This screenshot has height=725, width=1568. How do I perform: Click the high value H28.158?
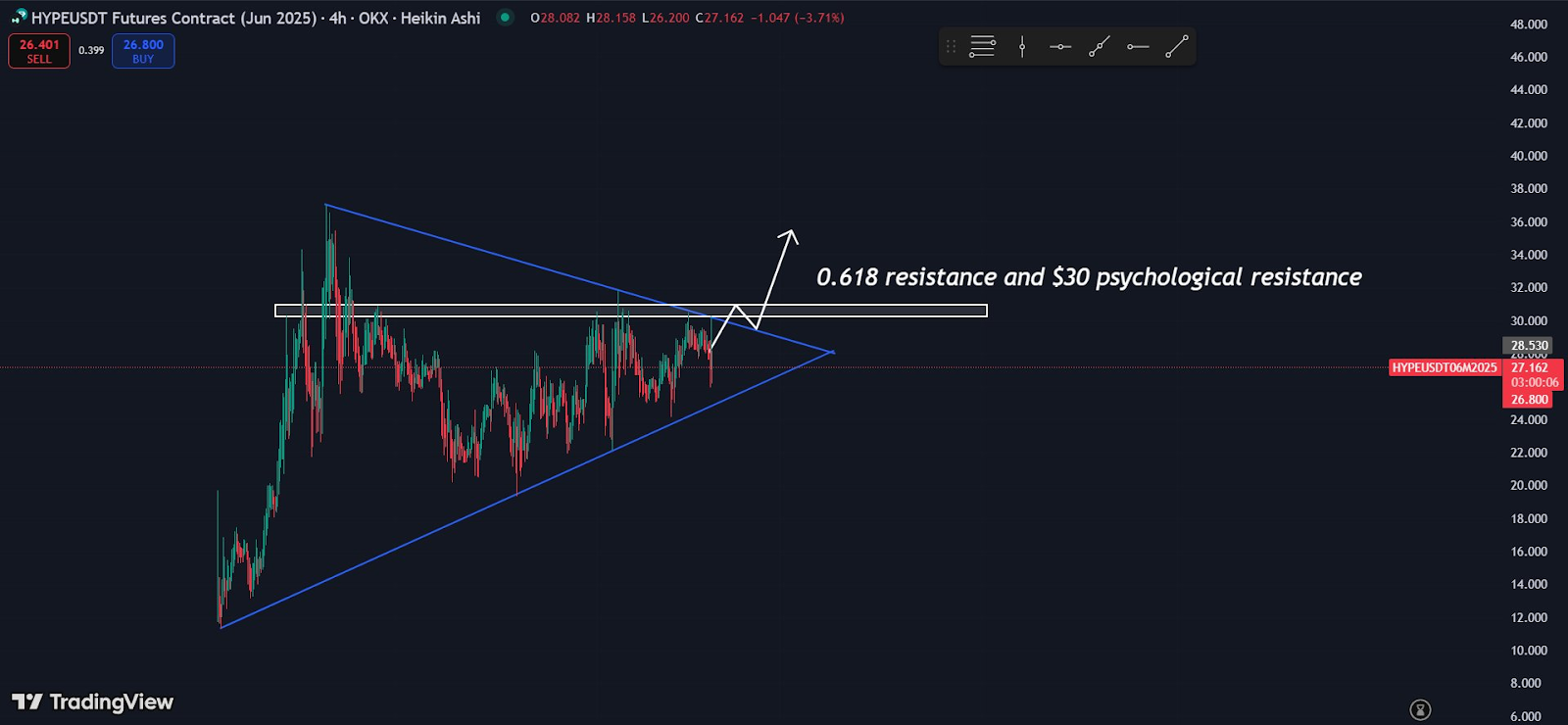[x=611, y=18]
